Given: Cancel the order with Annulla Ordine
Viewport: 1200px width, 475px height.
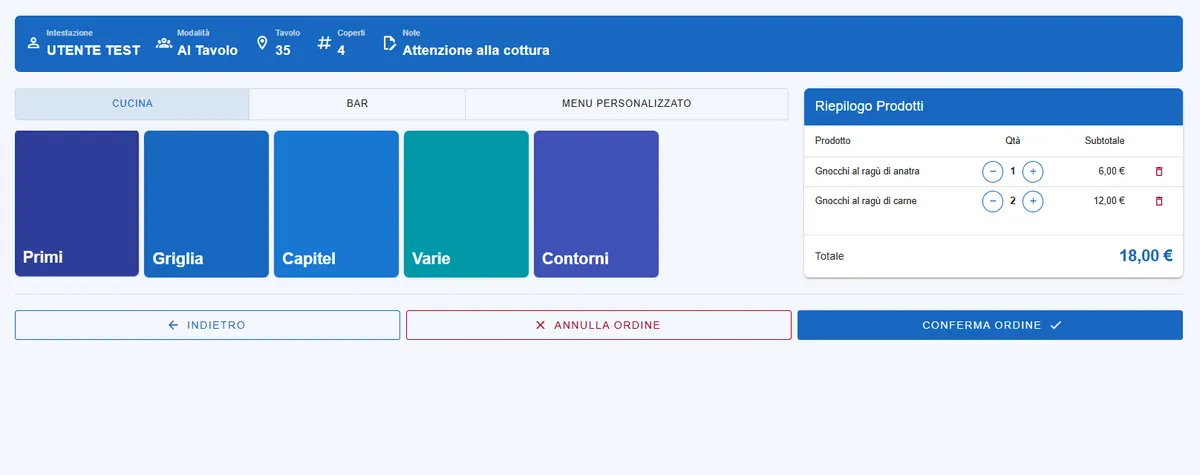Looking at the screenshot, I should coord(598,325).
